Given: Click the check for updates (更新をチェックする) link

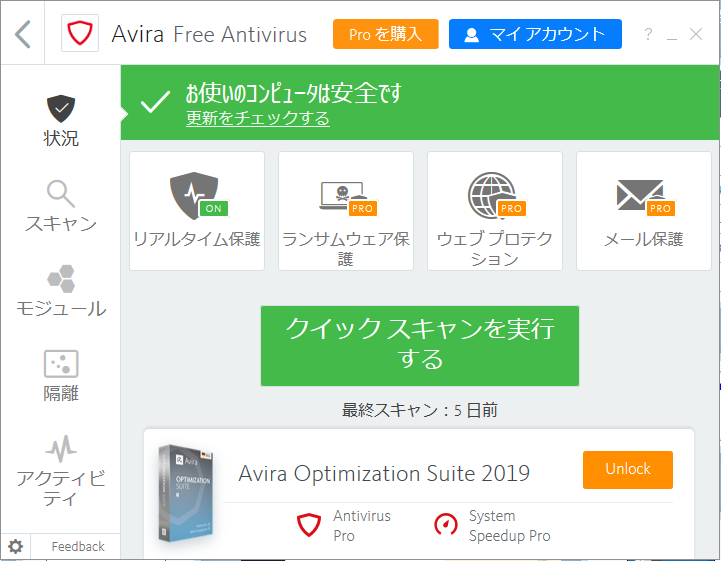Looking at the screenshot, I should tap(258, 118).
